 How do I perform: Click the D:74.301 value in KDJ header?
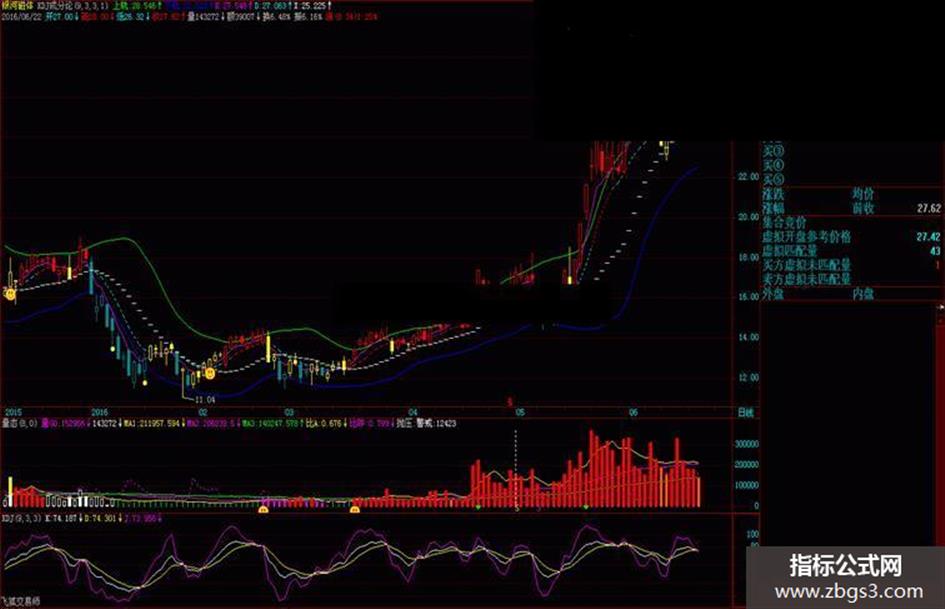point(101,518)
